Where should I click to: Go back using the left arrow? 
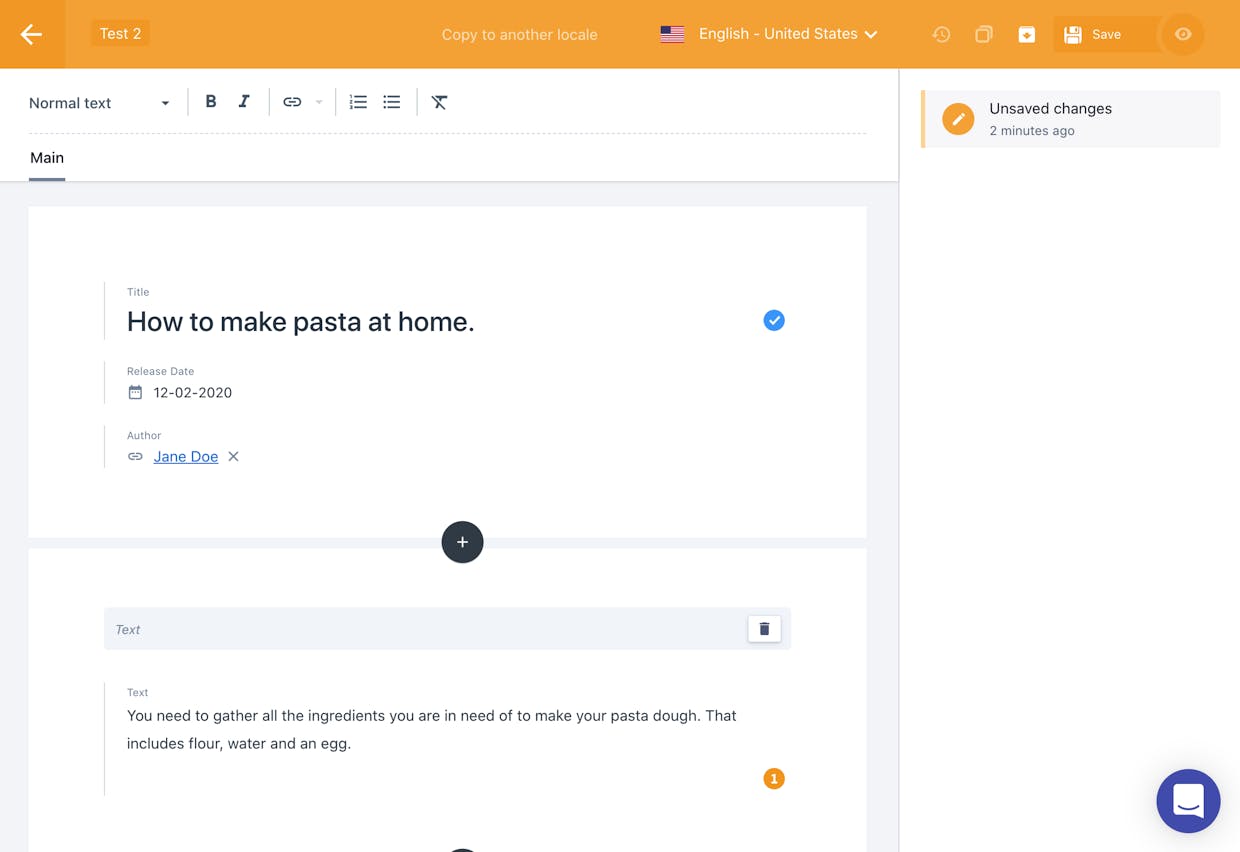pos(32,34)
